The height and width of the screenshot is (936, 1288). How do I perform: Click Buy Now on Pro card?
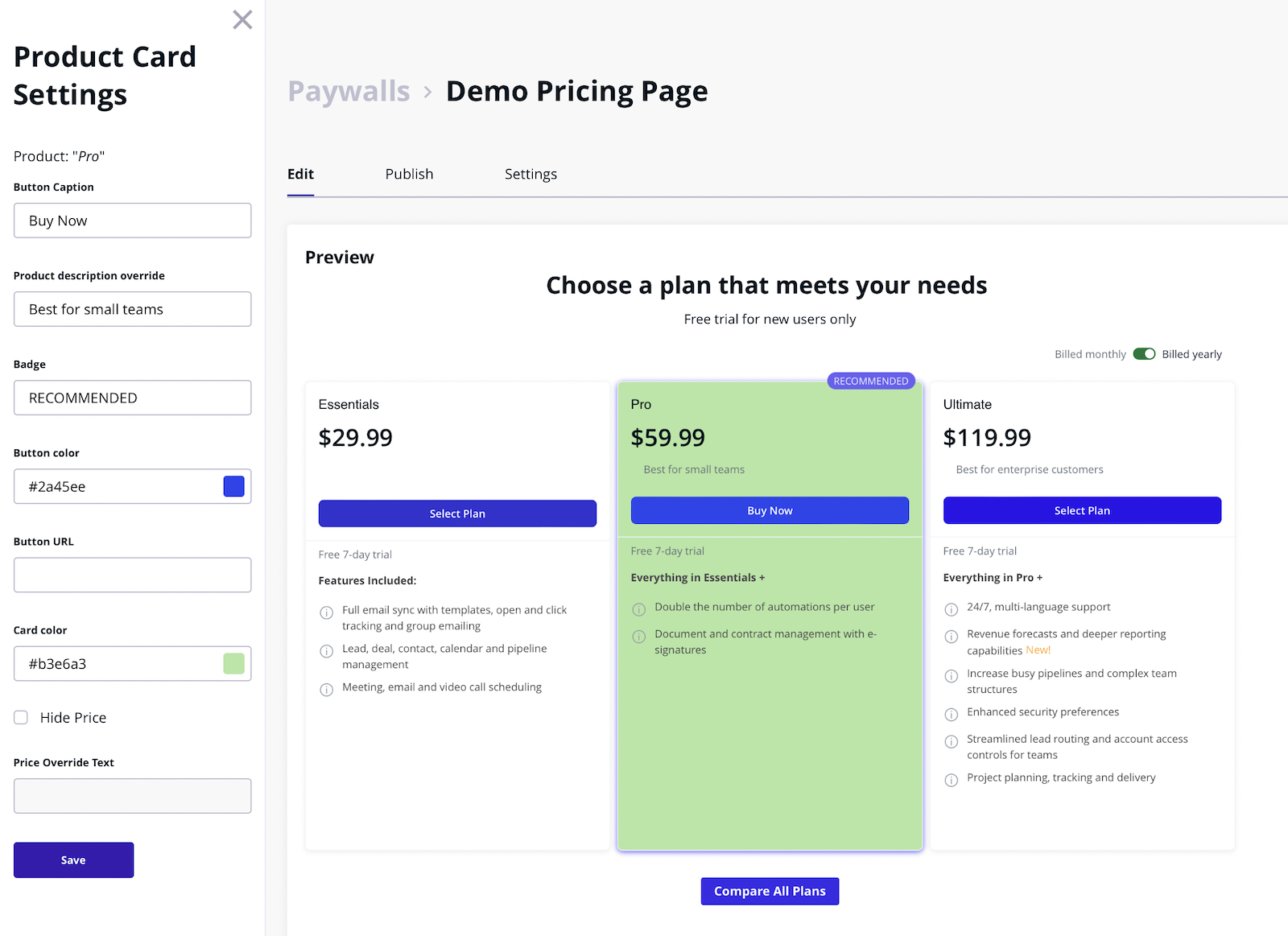click(x=770, y=510)
